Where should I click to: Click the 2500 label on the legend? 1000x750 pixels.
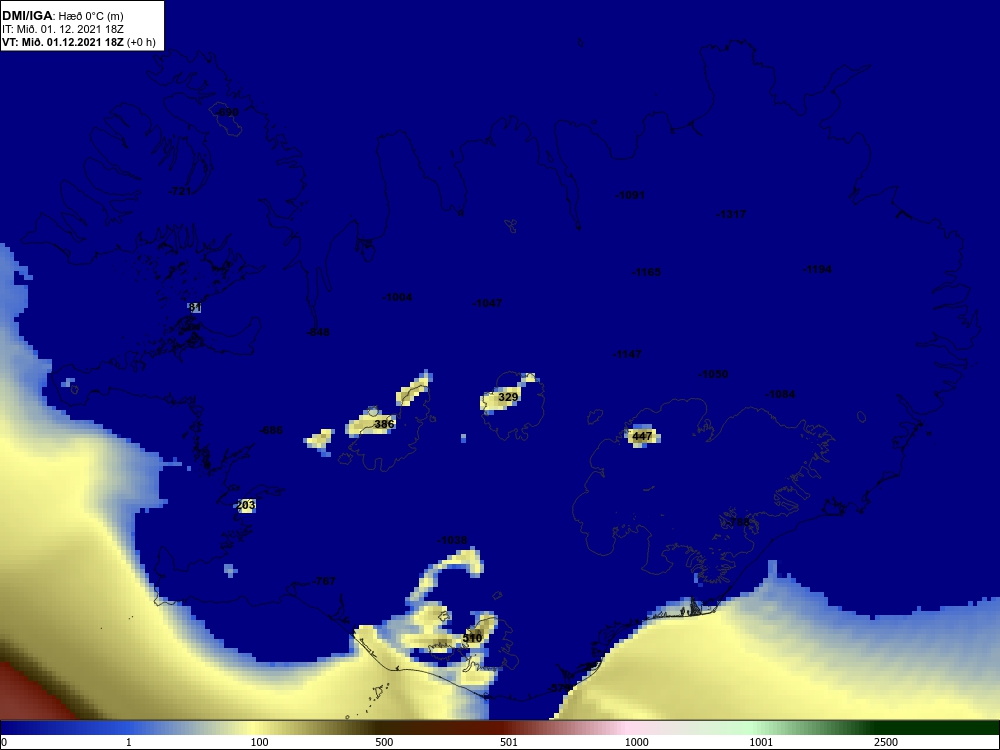886,742
